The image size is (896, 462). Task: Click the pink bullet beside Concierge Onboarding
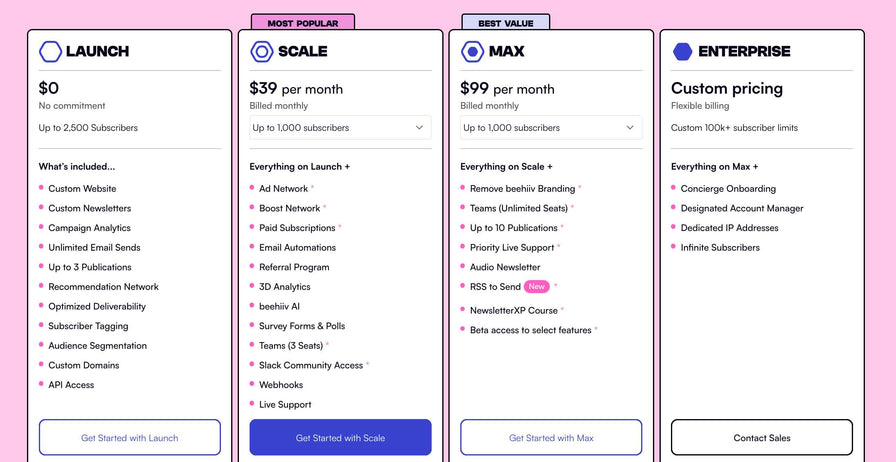[674, 187]
